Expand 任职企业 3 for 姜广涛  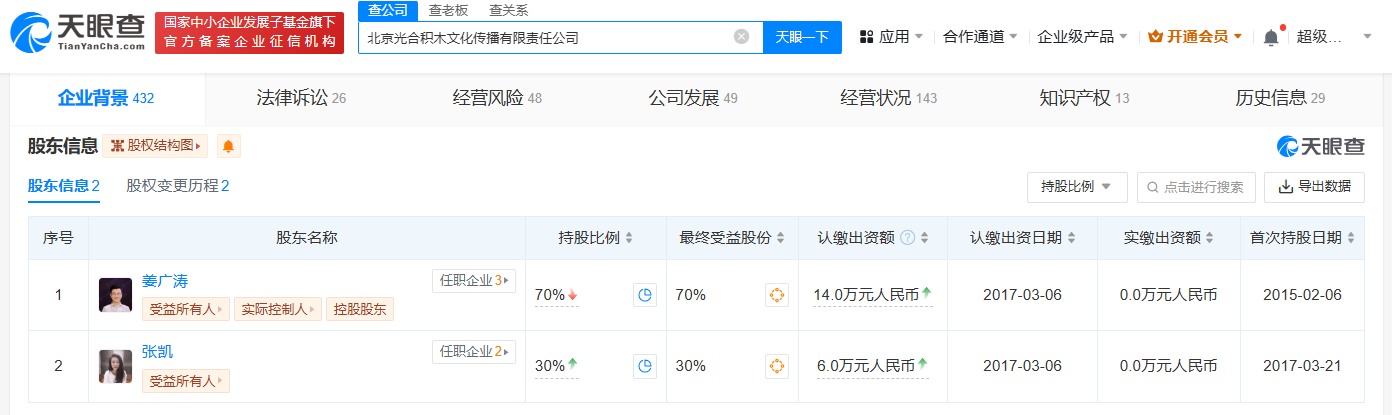473,281
